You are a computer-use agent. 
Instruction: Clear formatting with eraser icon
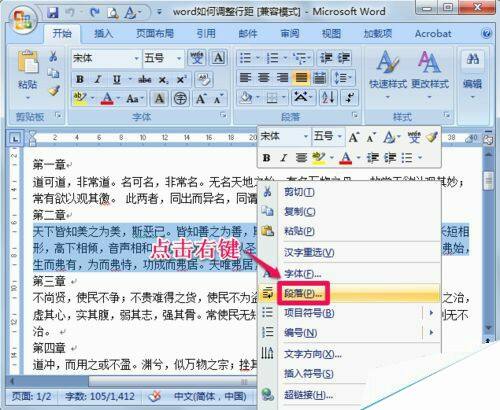click(x=203, y=80)
